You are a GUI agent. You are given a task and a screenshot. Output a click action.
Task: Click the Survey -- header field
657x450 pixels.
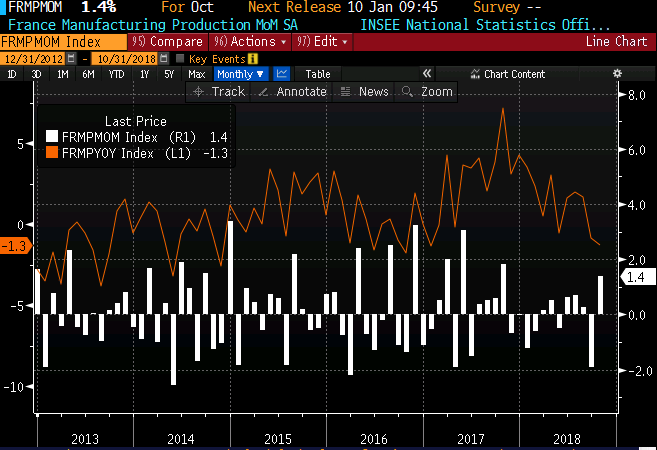[507, 7]
